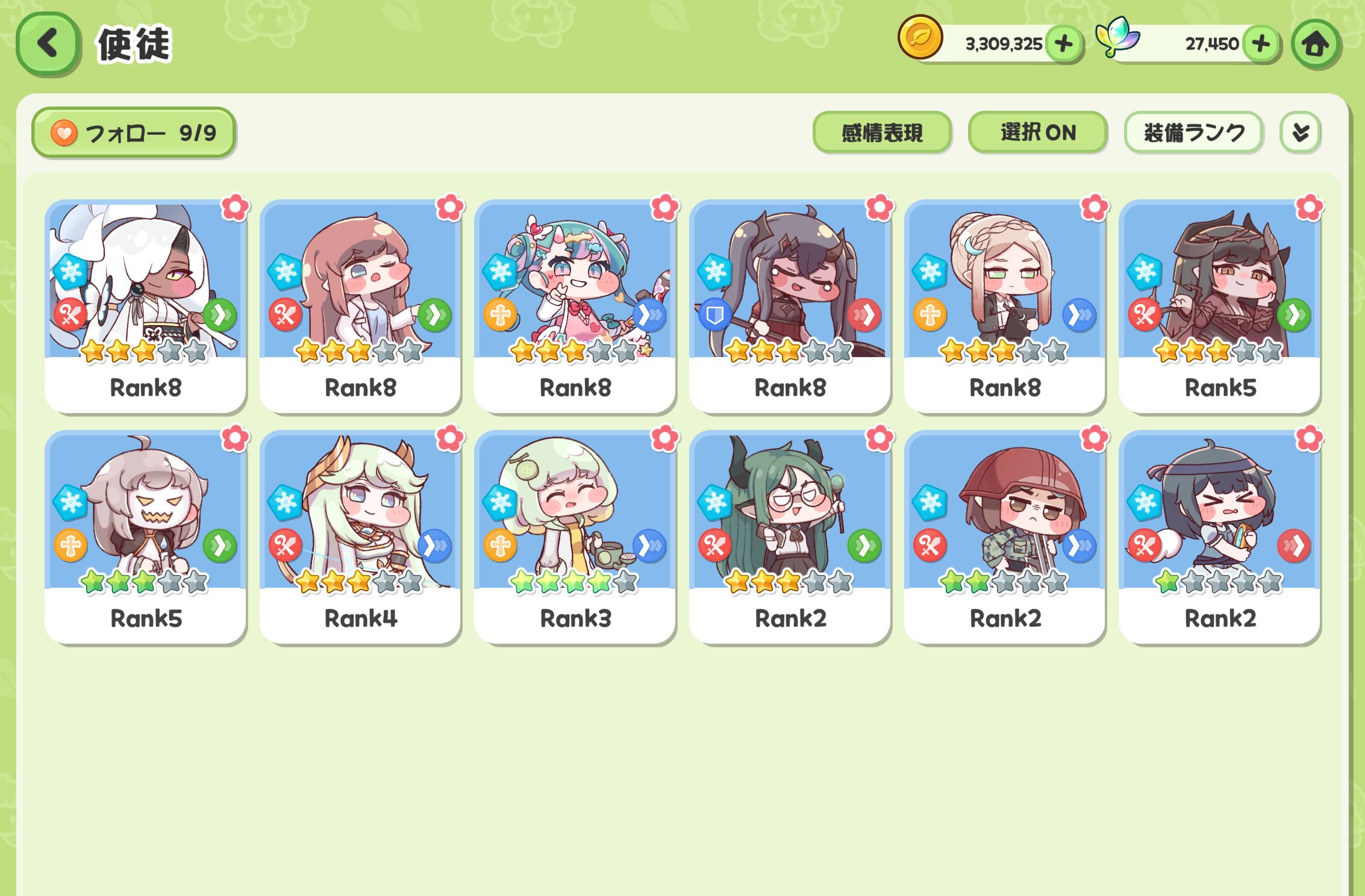Add gold coins with the plus button
Viewport: 1365px width, 896px height.
point(1064,44)
